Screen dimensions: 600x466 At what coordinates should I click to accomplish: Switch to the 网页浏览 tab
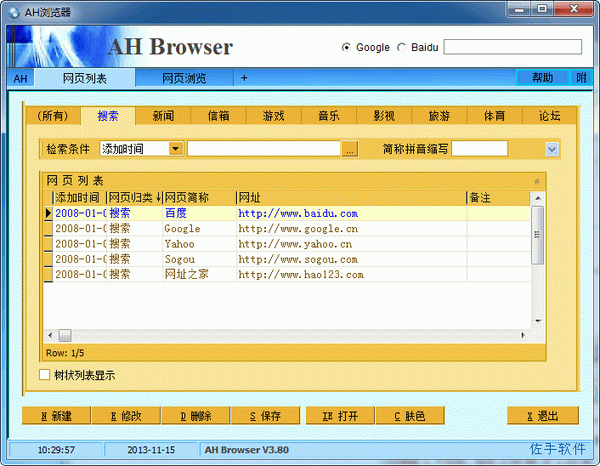coord(184,78)
